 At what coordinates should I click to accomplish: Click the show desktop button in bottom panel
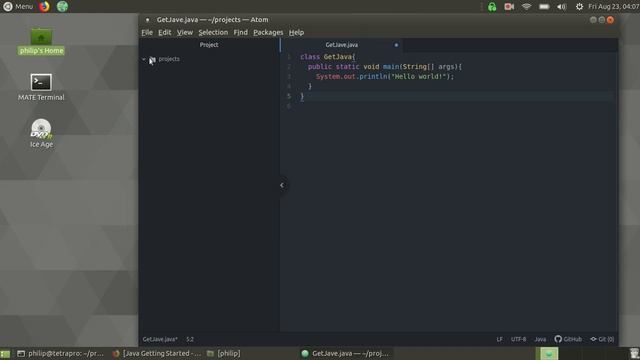tap(5, 353)
